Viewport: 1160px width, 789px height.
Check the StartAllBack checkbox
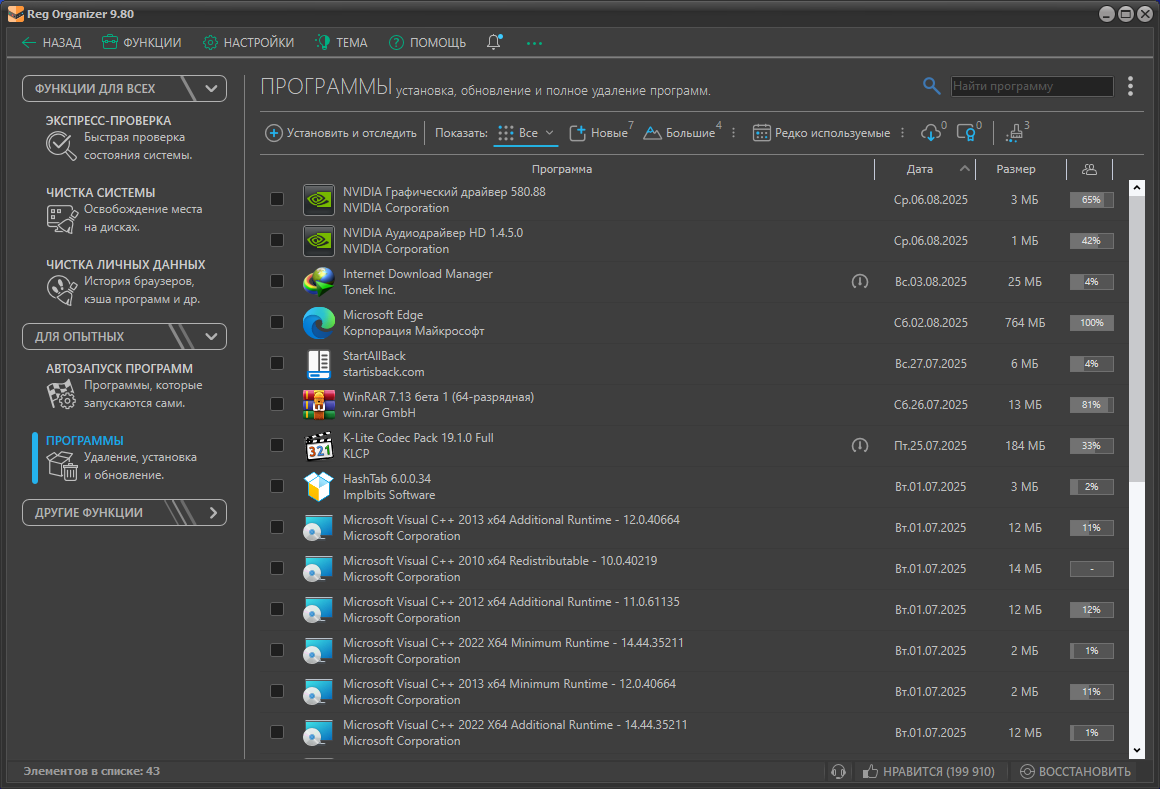click(277, 364)
